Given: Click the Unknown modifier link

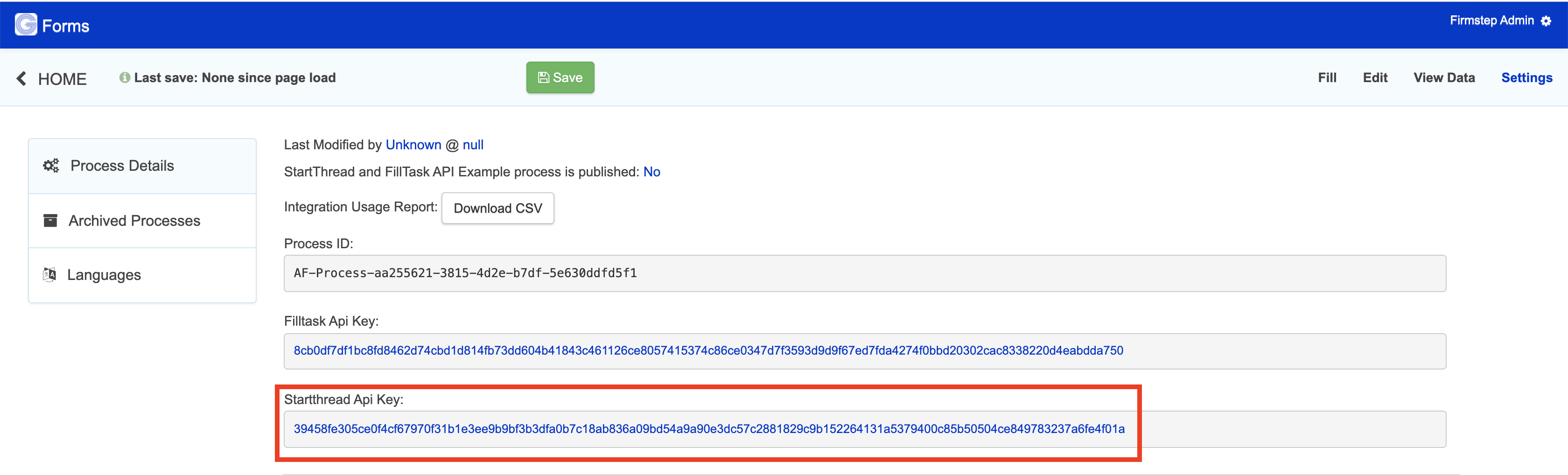Looking at the screenshot, I should pos(413,145).
